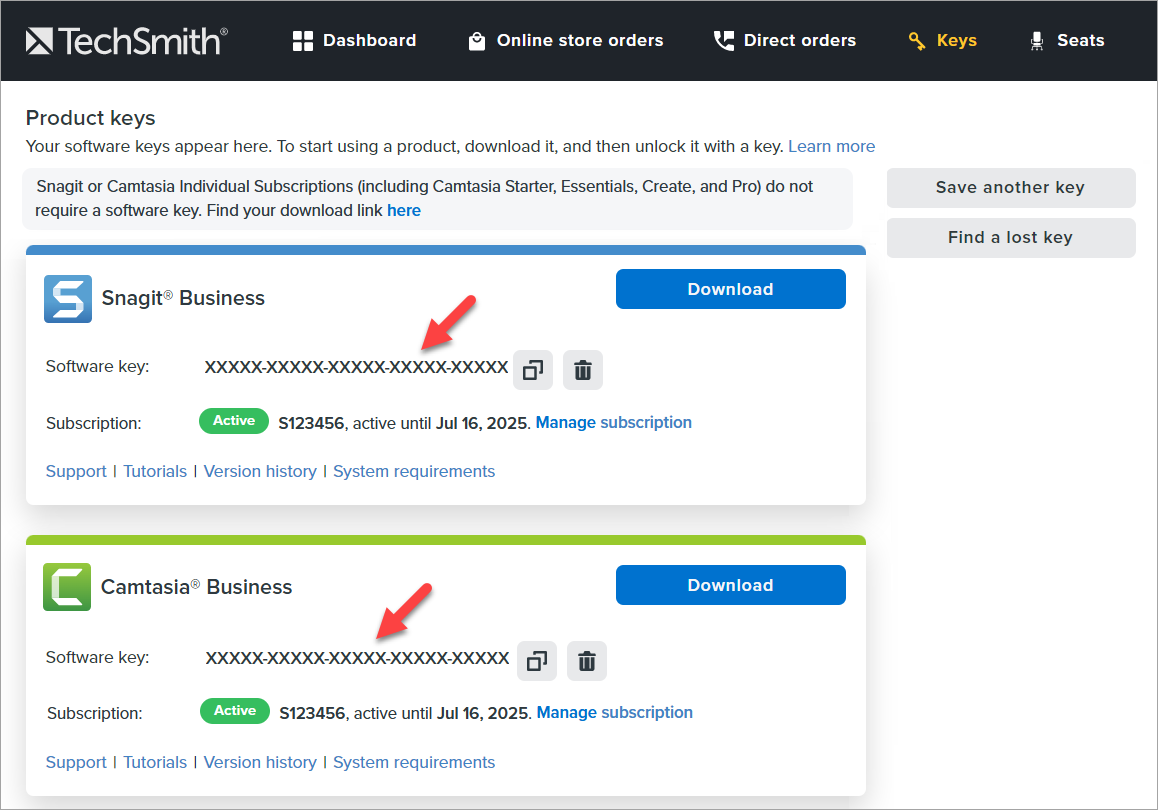
Task: Open the Dashboard tab
Action: 354,41
